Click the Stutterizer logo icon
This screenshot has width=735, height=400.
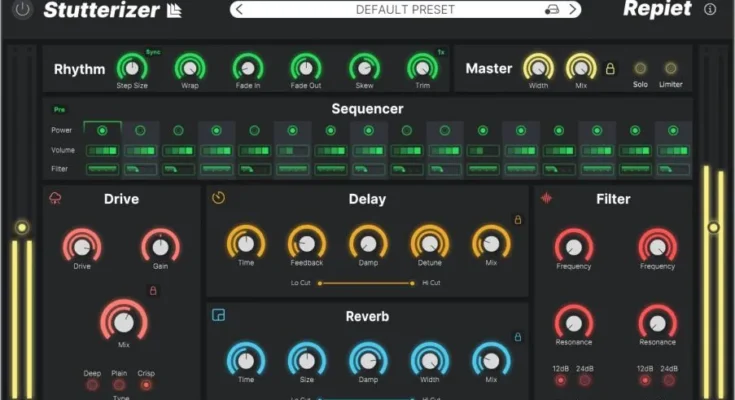174,10
